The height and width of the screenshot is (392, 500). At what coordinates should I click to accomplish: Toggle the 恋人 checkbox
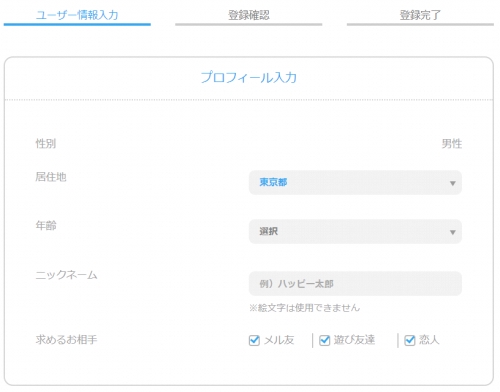coord(410,340)
